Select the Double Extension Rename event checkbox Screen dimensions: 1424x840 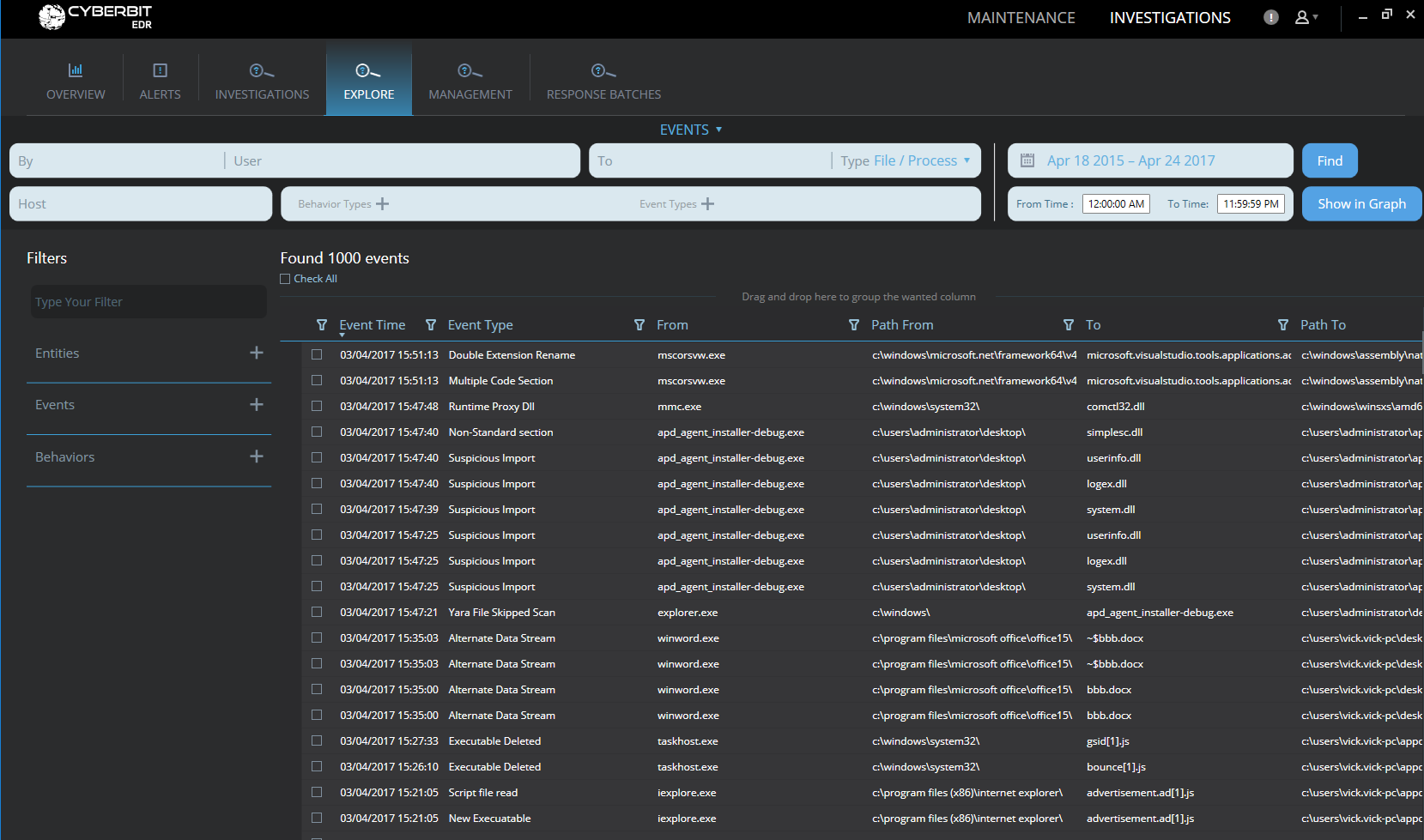(317, 355)
